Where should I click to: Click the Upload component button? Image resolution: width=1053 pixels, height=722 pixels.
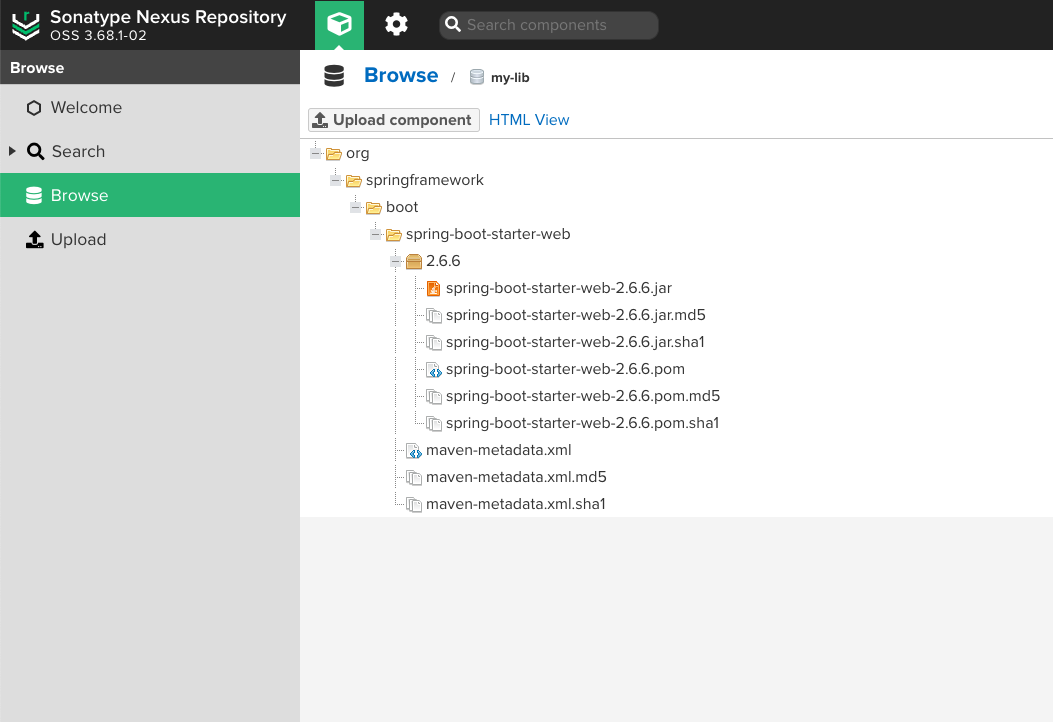tap(394, 120)
